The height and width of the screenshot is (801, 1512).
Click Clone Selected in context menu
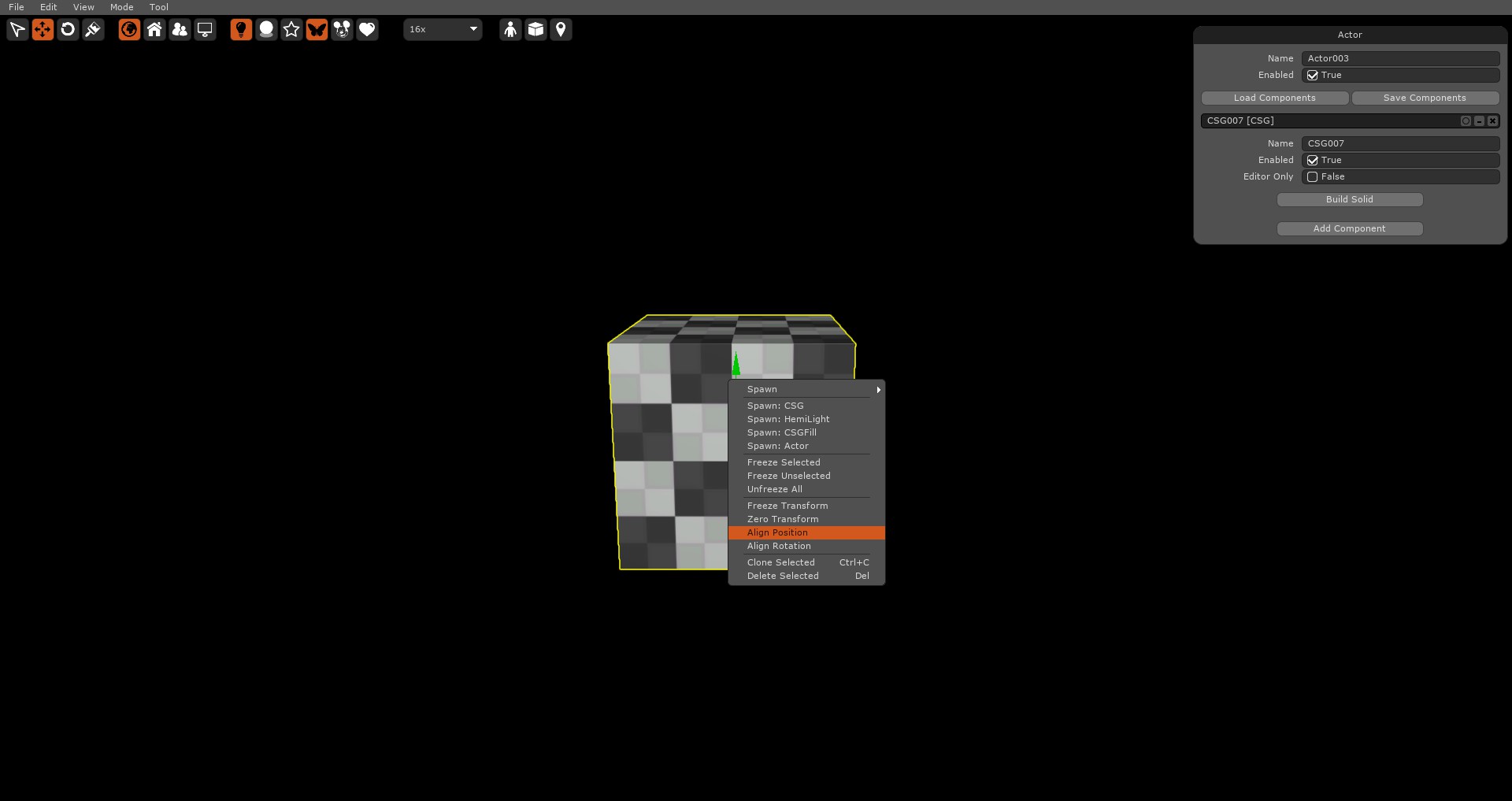806,563
